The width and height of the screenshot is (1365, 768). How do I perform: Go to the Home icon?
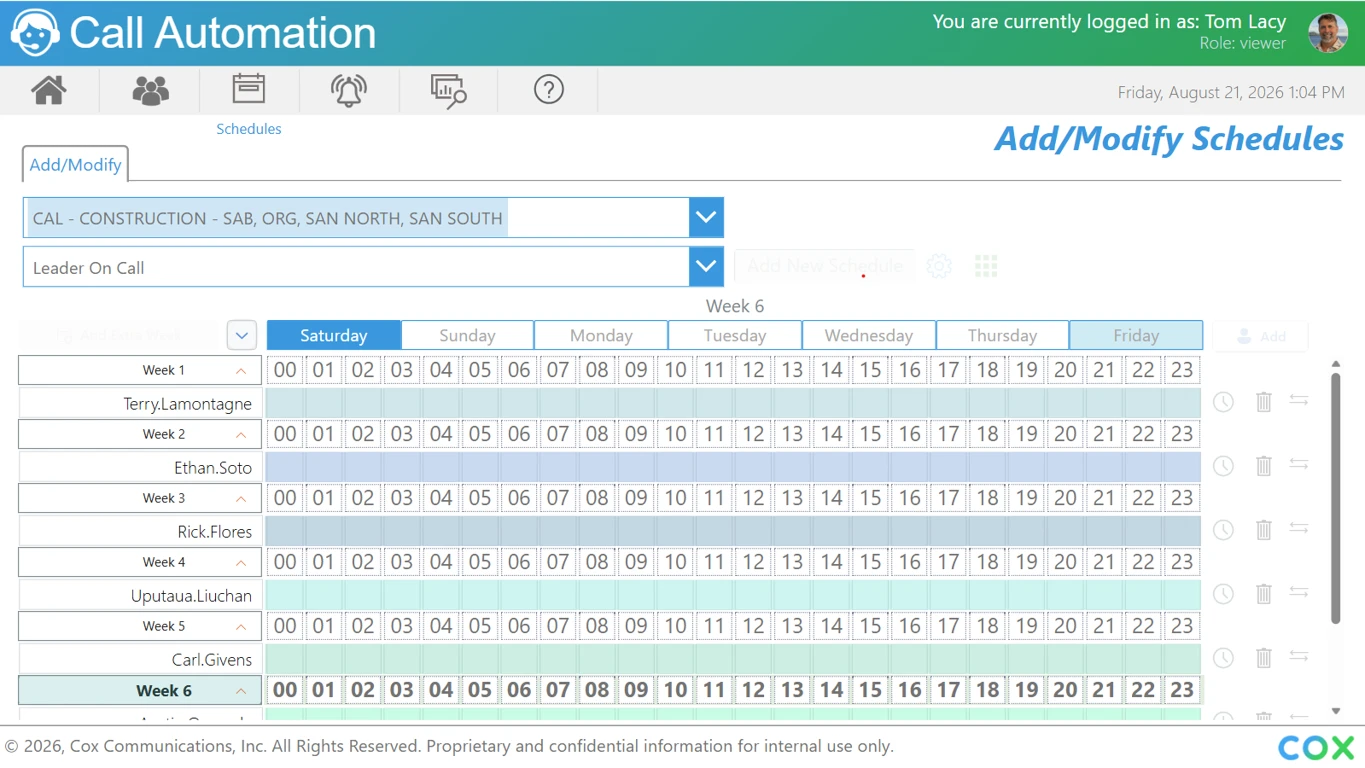coord(49,90)
